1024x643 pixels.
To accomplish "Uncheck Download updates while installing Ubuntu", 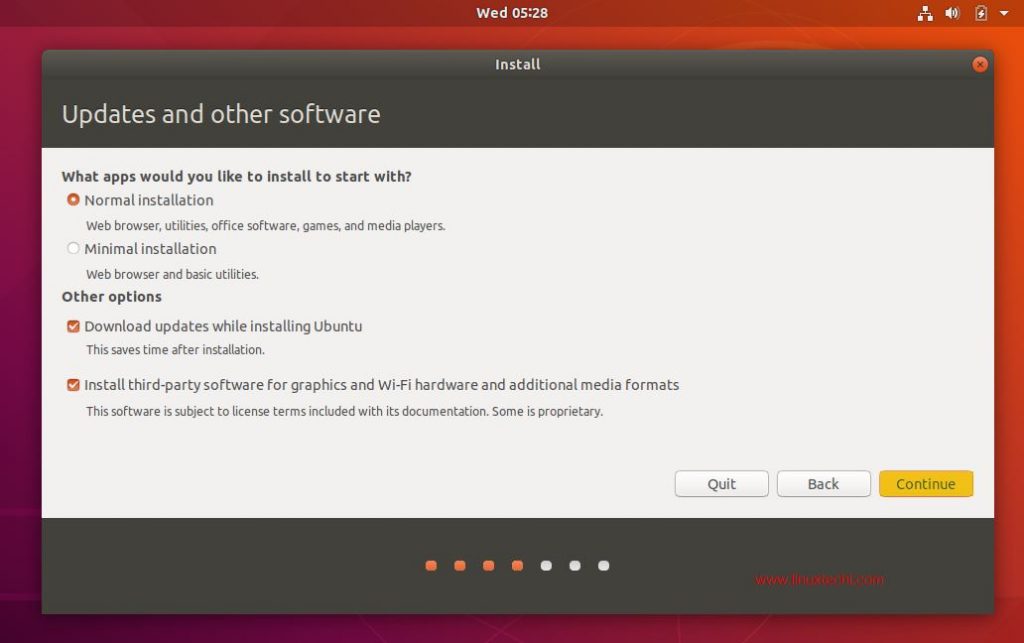I will [x=73, y=326].
